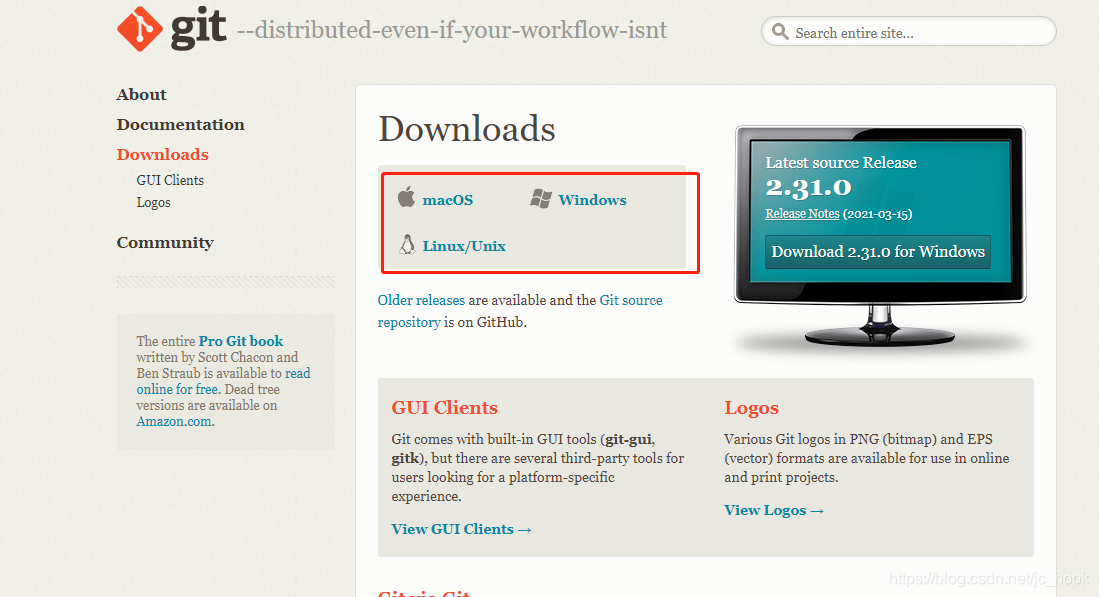Open the About page
This screenshot has height=597, width=1099.
pyautogui.click(x=141, y=95)
